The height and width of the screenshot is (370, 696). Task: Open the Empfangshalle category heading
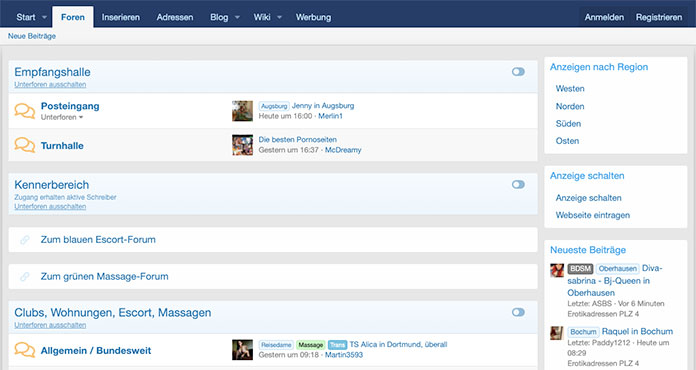tap(52, 72)
